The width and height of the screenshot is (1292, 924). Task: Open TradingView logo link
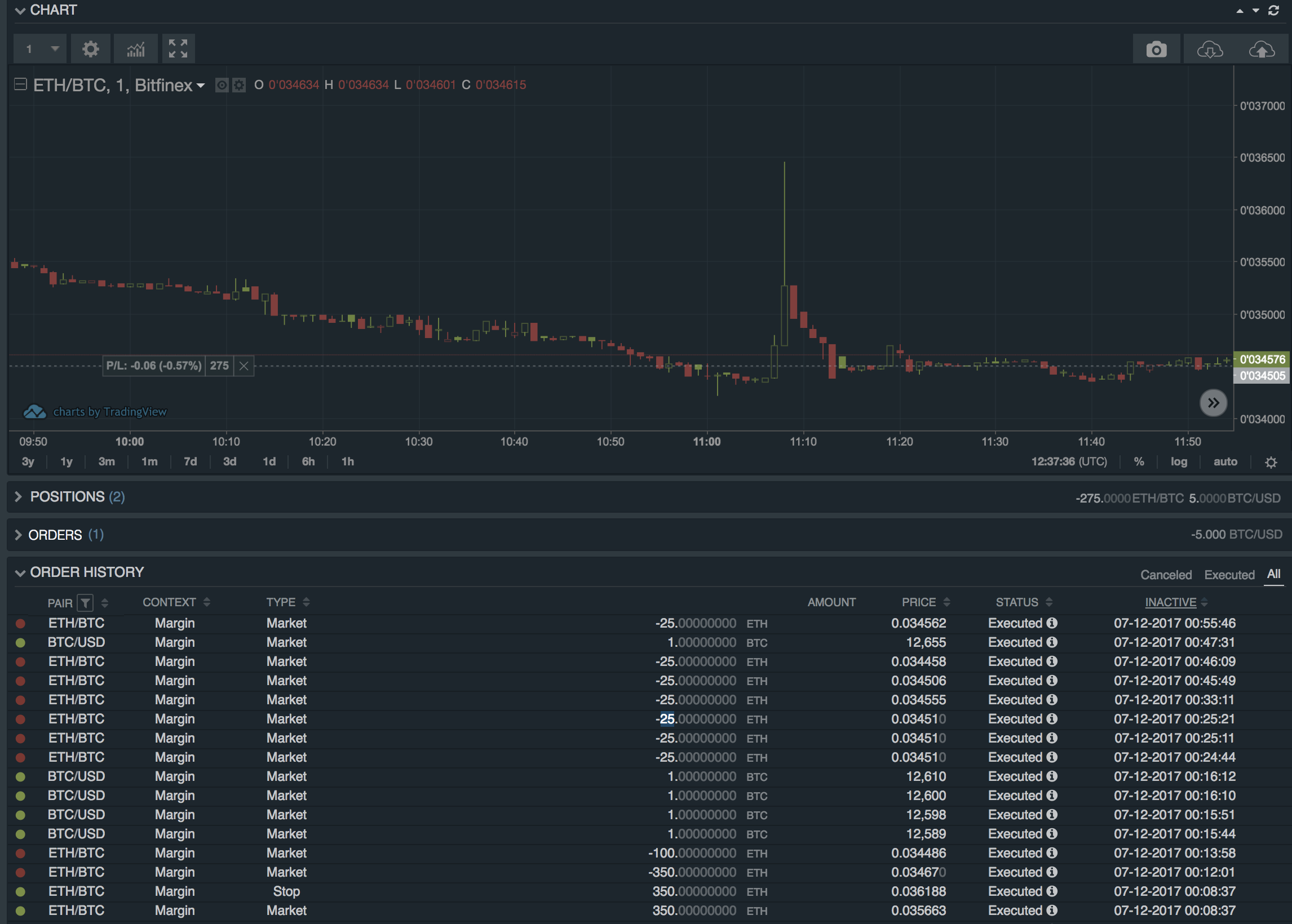[95, 411]
